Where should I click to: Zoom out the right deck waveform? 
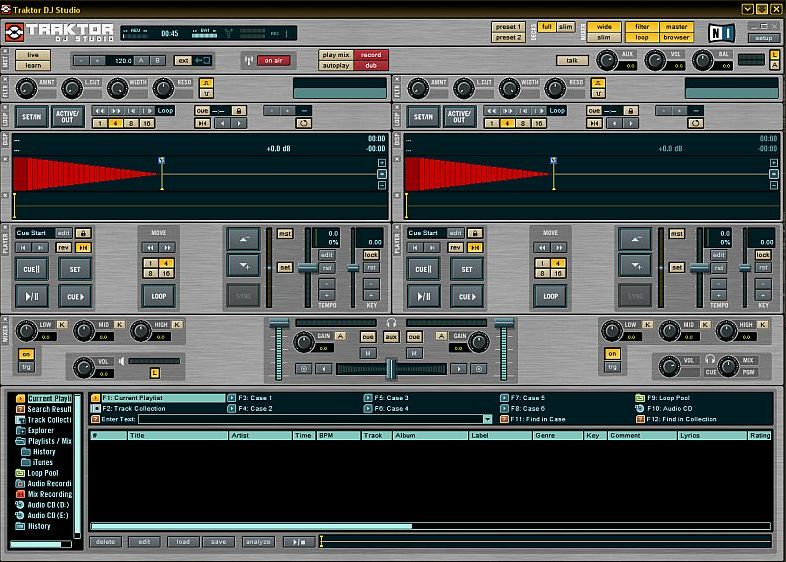[773, 185]
